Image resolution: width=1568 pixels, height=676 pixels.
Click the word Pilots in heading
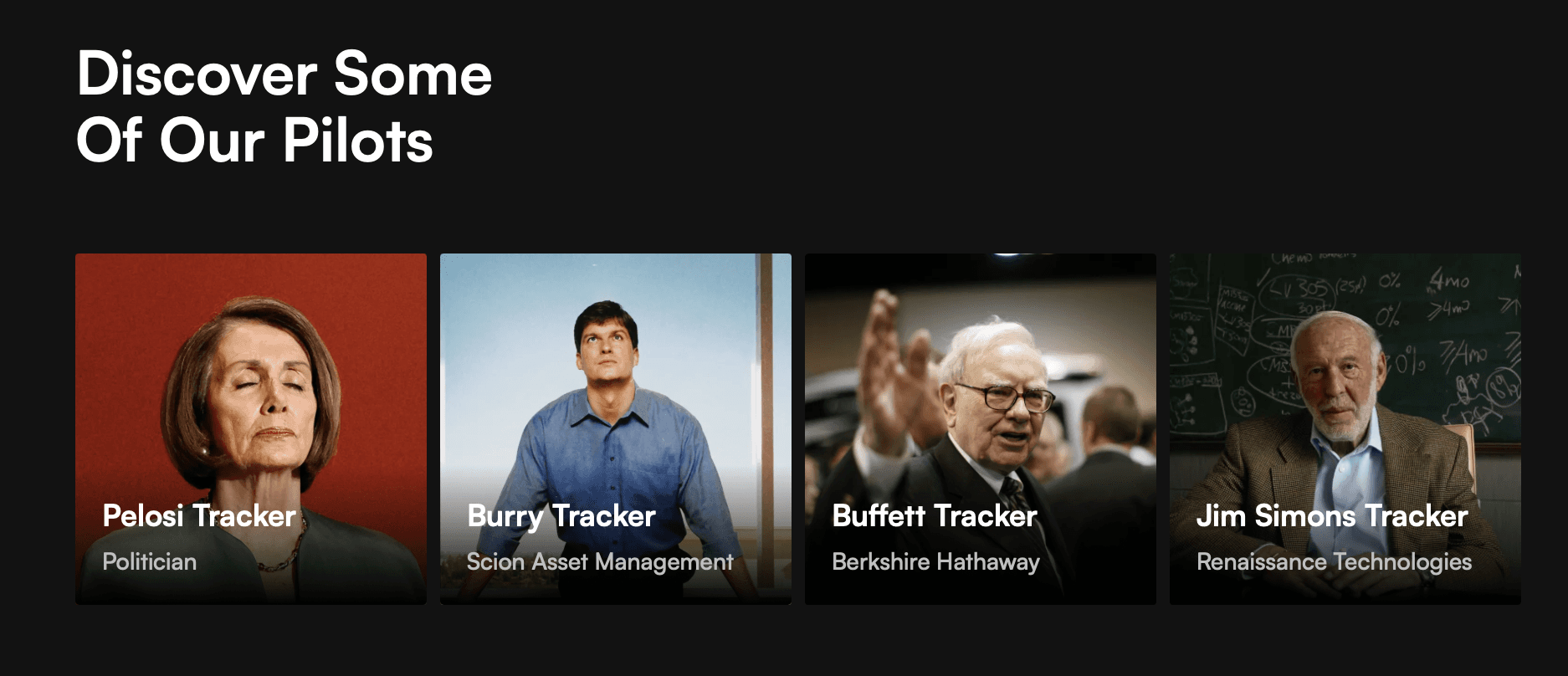358,139
